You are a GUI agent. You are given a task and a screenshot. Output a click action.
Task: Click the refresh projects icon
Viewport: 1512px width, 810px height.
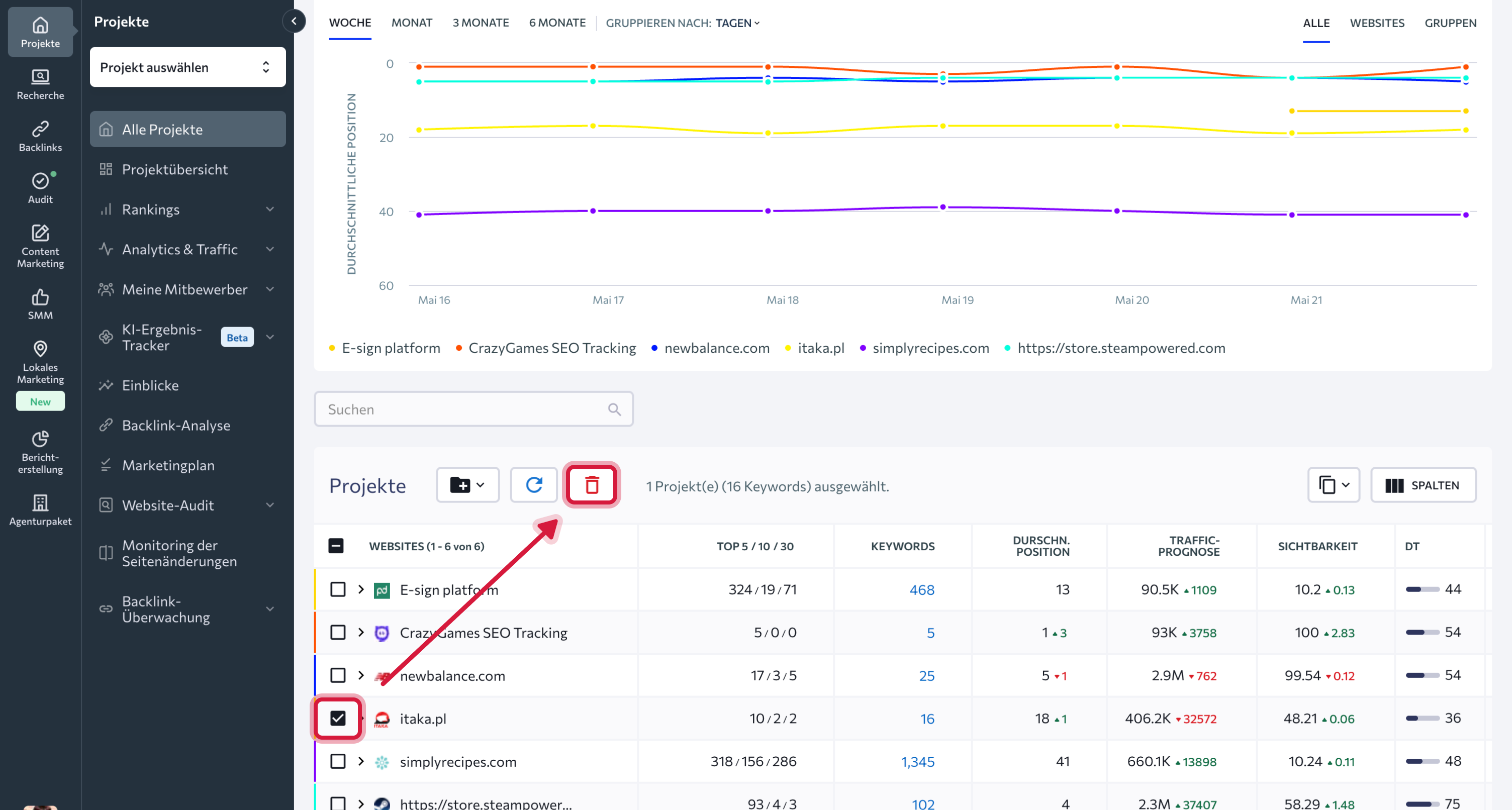pyautogui.click(x=533, y=485)
